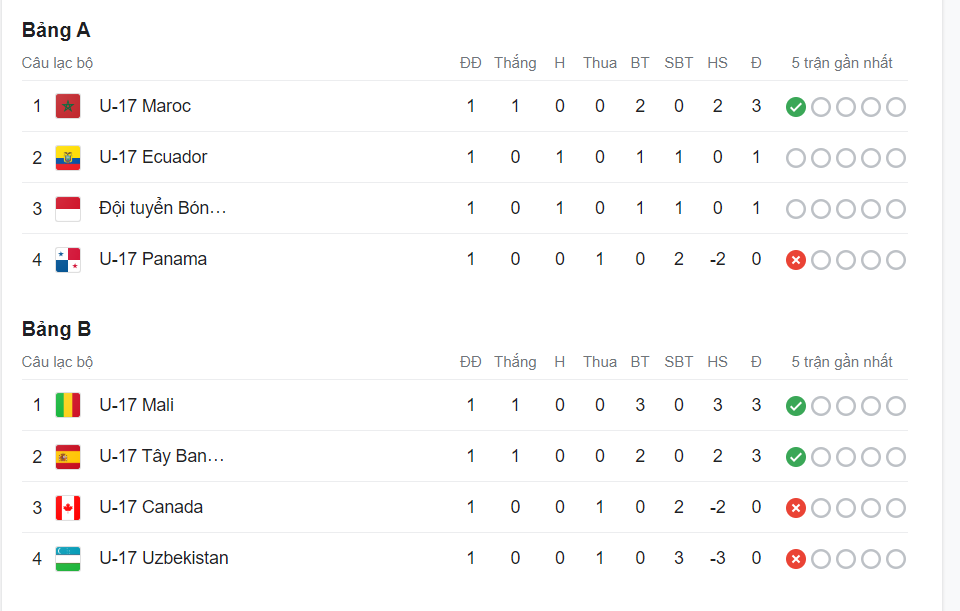
Task: Click Mali's green win result indicator
Action: [796, 406]
